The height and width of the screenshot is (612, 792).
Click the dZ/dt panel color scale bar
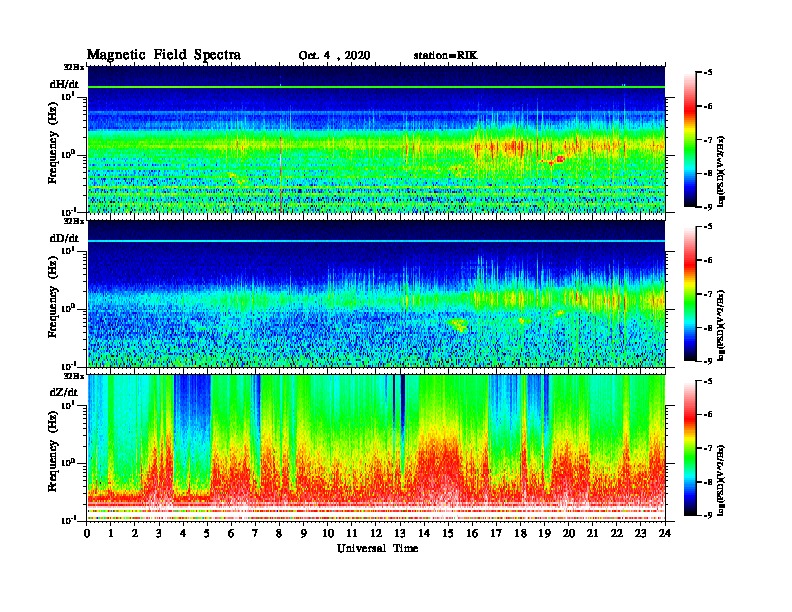pyautogui.click(x=689, y=447)
